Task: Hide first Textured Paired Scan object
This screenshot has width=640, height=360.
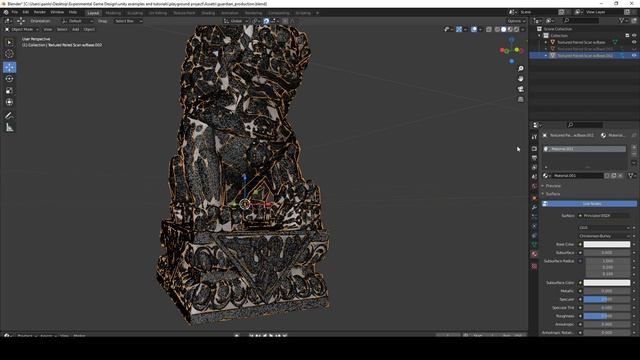Action: [x=634, y=42]
